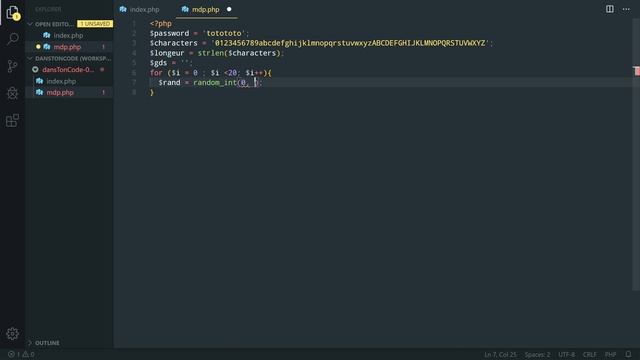
Task: Click the unsaved dot on mdp.php tab
Action: click(x=229, y=9)
